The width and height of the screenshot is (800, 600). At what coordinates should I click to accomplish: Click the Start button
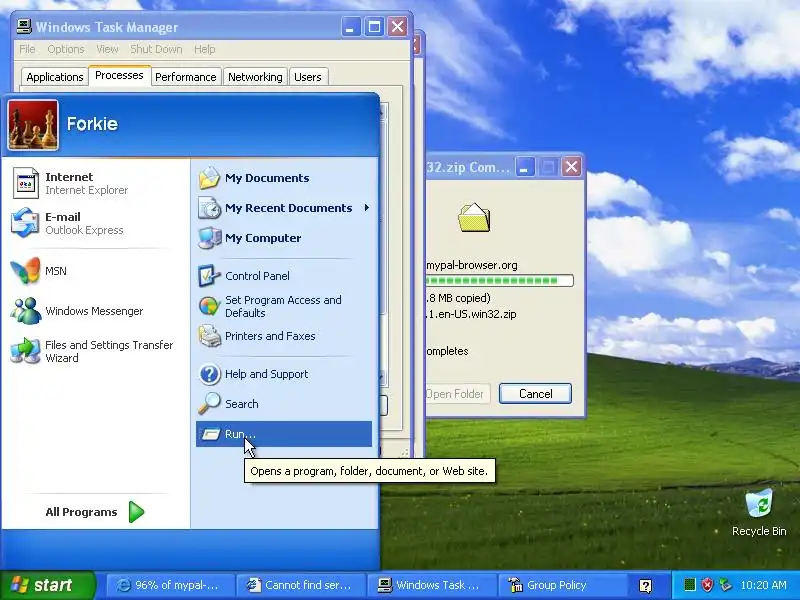coord(47,585)
